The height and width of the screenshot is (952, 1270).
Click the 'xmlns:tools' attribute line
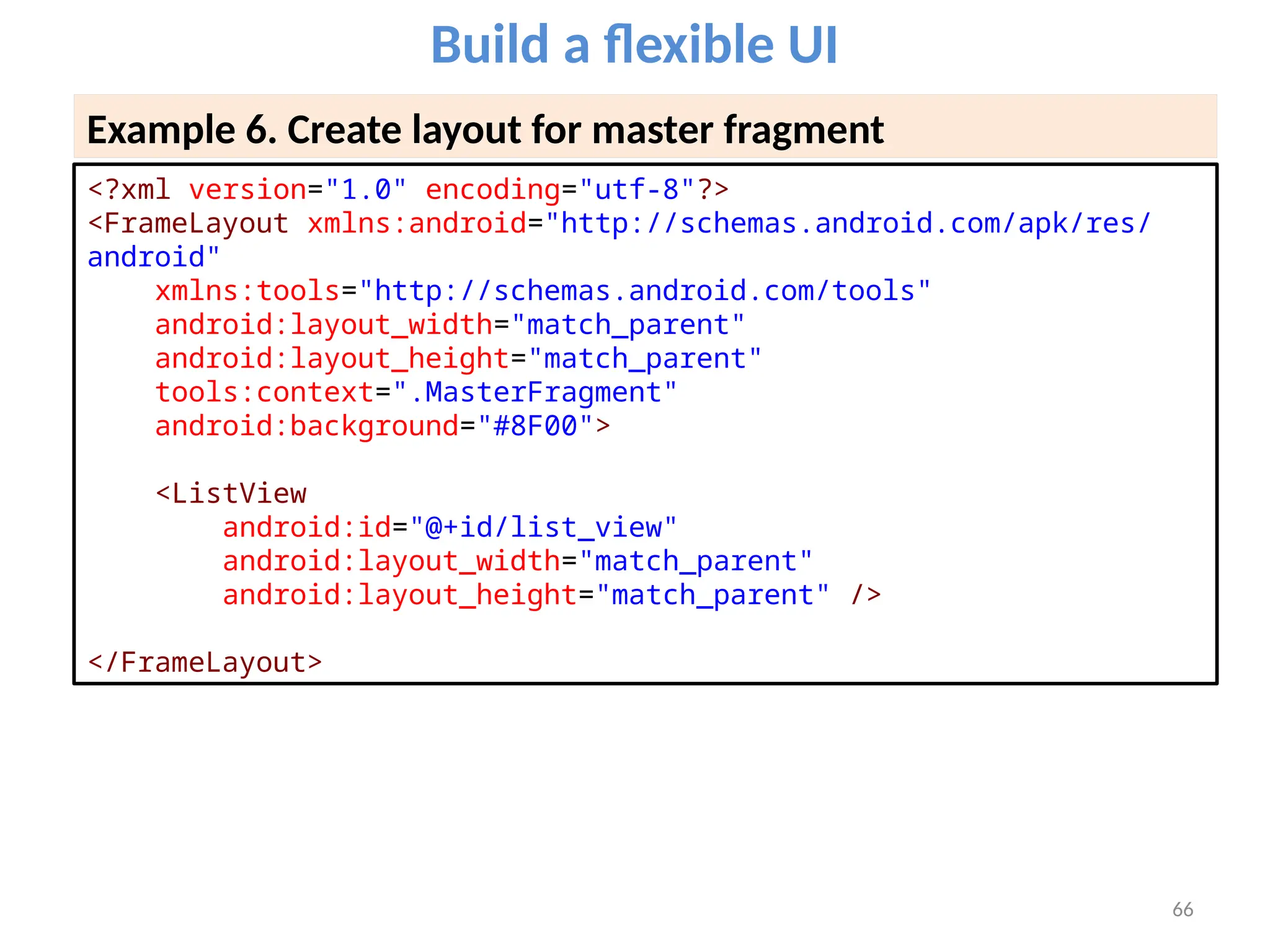pos(543,291)
